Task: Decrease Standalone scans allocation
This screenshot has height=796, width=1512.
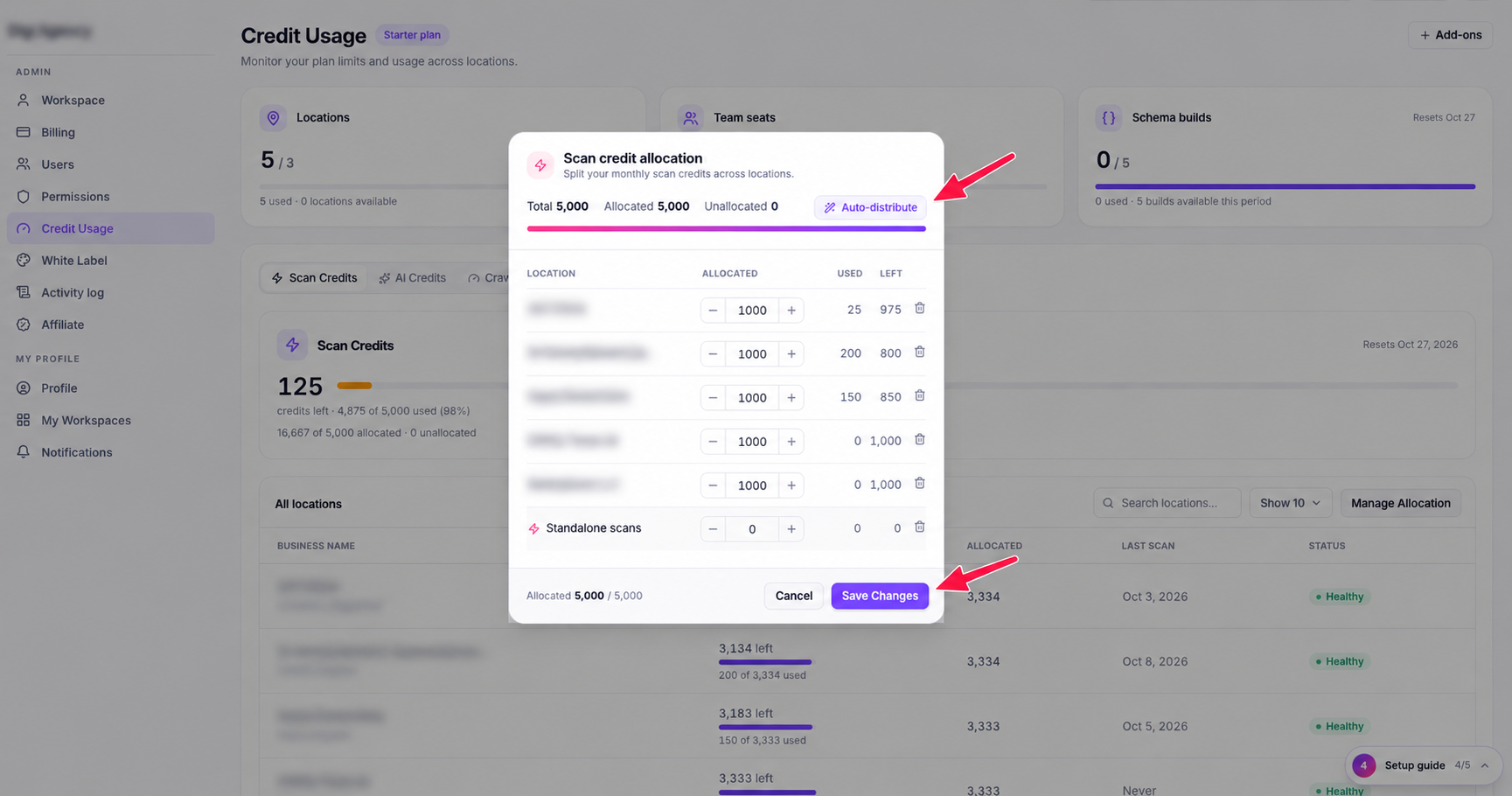Action: click(x=713, y=529)
